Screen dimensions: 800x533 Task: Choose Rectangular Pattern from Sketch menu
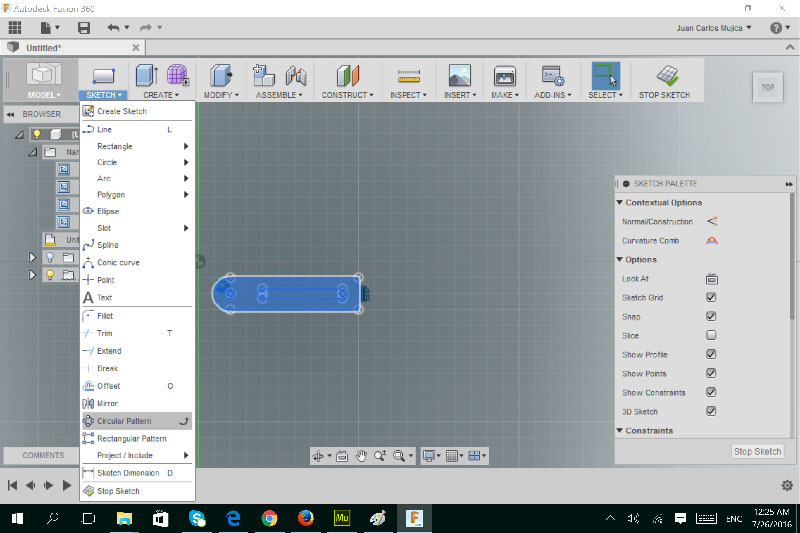coord(136,439)
